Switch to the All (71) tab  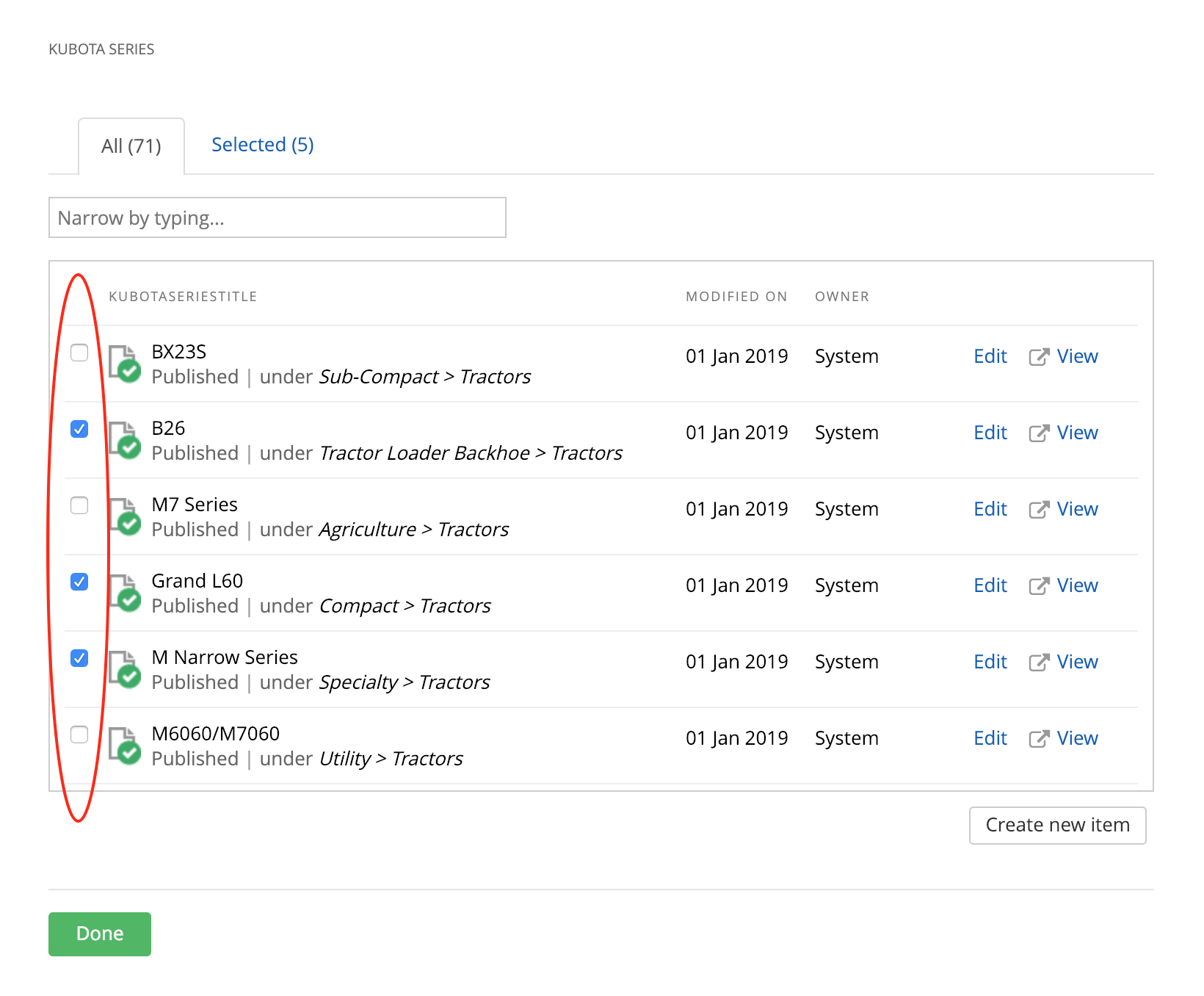point(131,146)
